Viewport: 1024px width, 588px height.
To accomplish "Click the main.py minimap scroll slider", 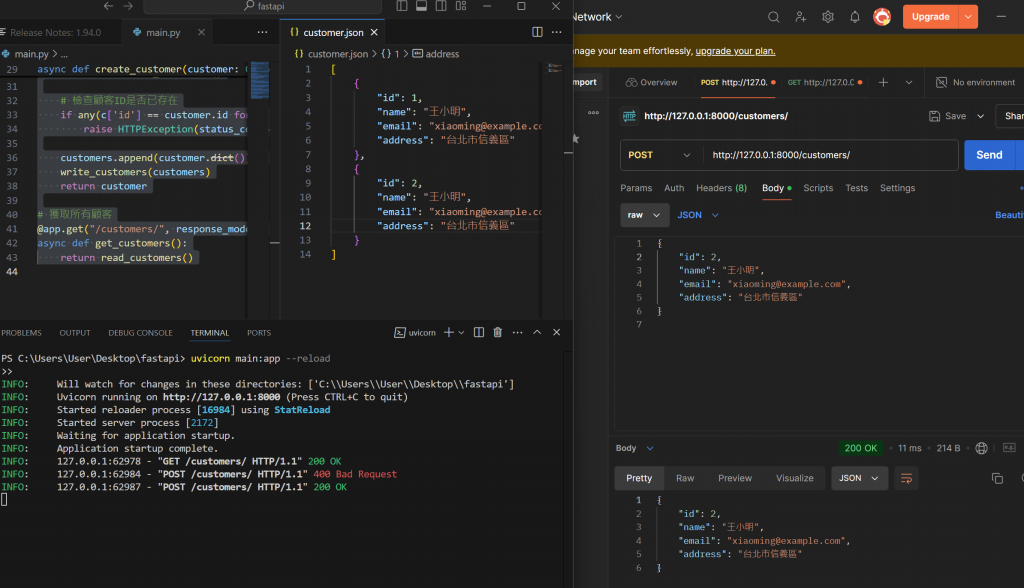I will coord(260,80).
